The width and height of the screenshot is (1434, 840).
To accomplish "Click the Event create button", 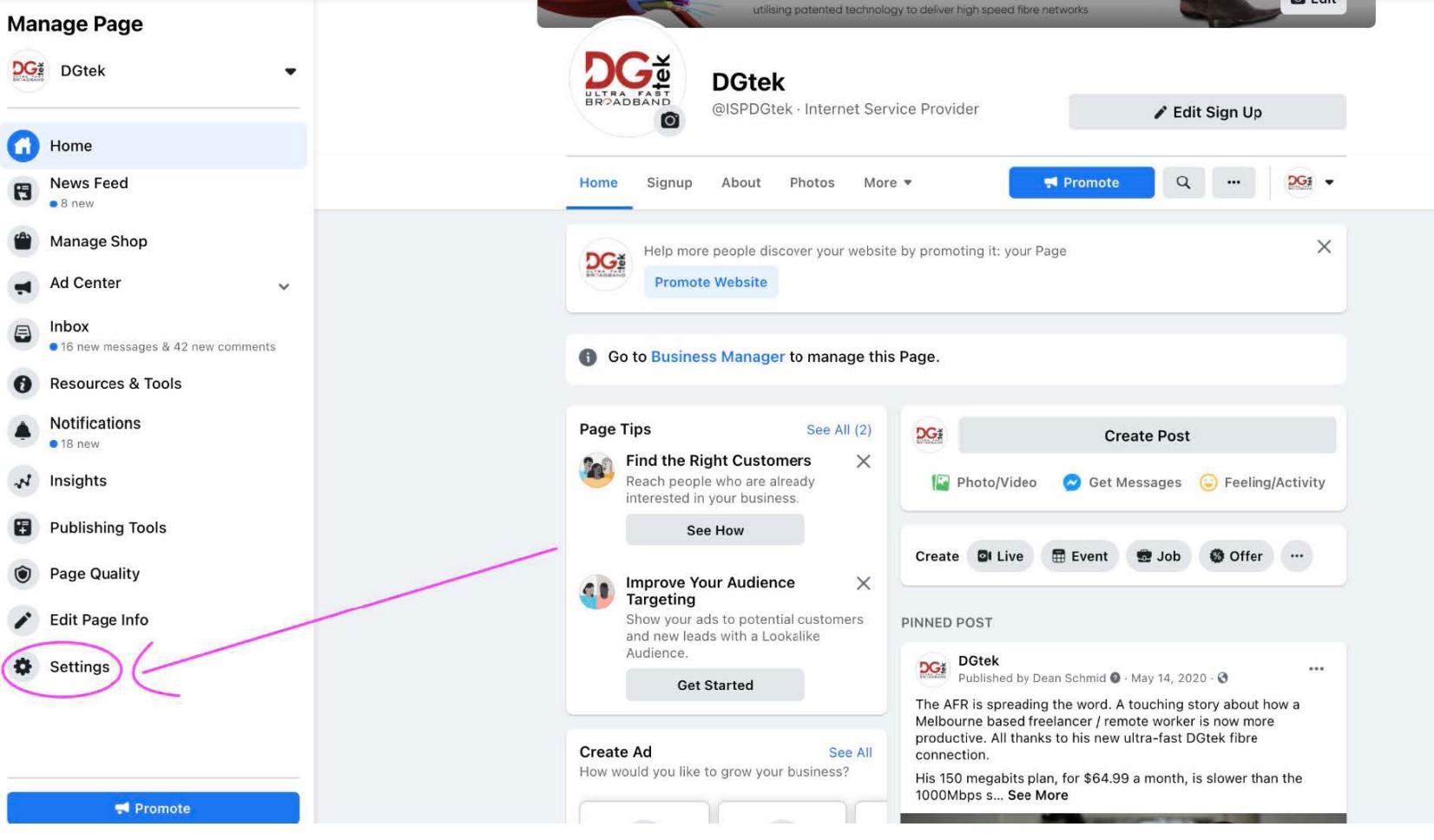I will pyautogui.click(x=1080, y=556).
